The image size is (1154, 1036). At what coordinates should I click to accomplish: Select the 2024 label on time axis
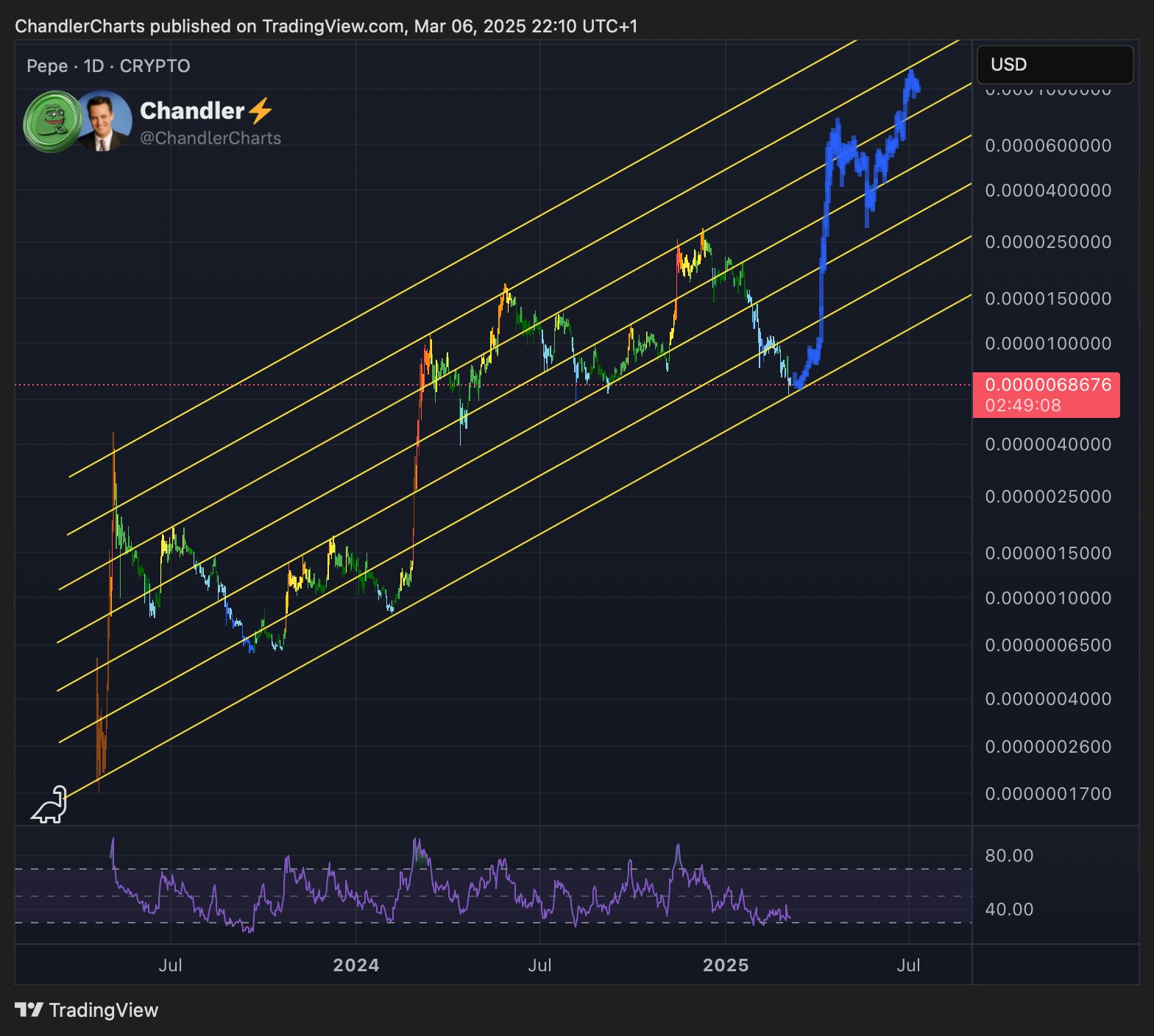356,965
